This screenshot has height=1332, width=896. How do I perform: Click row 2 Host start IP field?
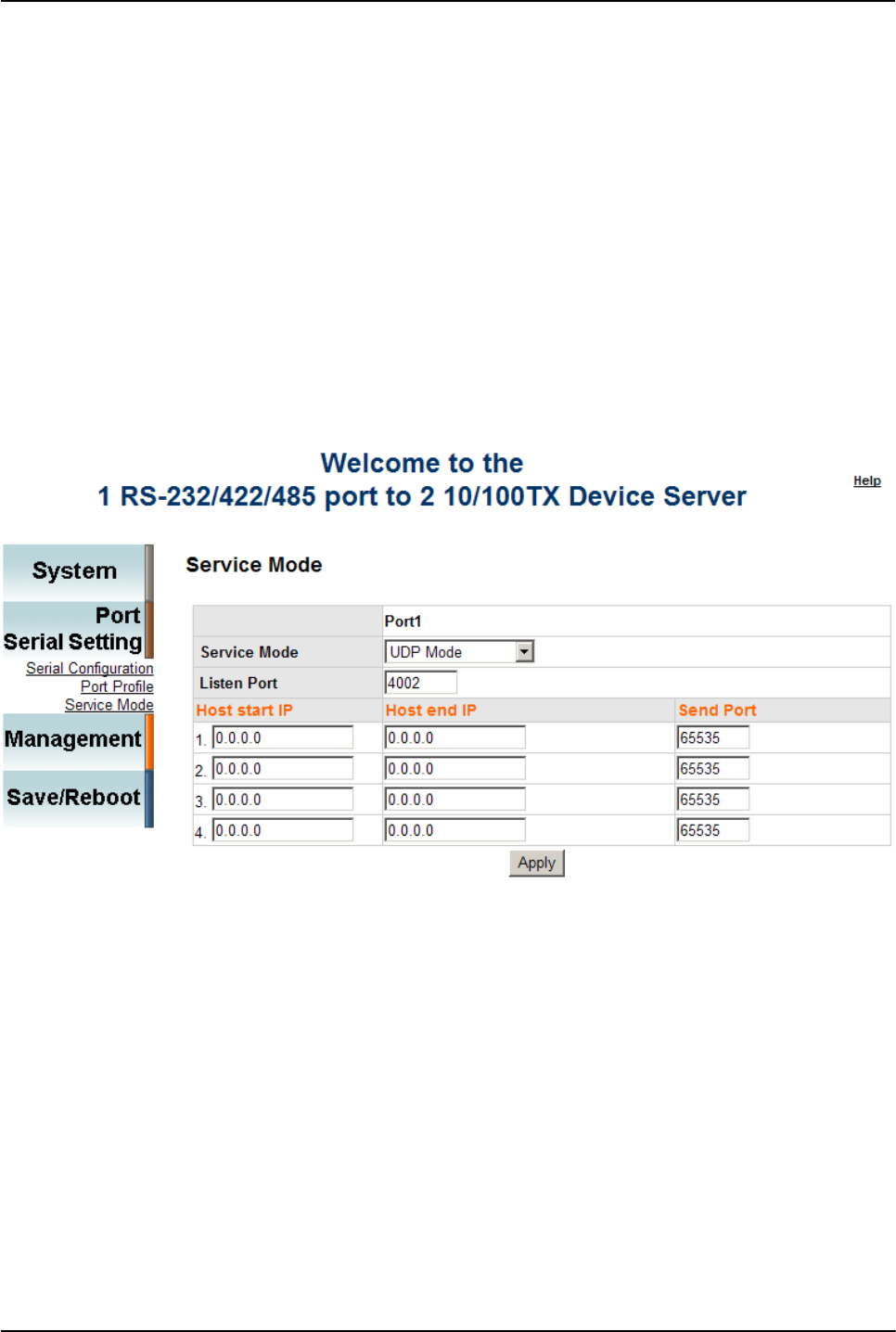click(x=283, y=768)
